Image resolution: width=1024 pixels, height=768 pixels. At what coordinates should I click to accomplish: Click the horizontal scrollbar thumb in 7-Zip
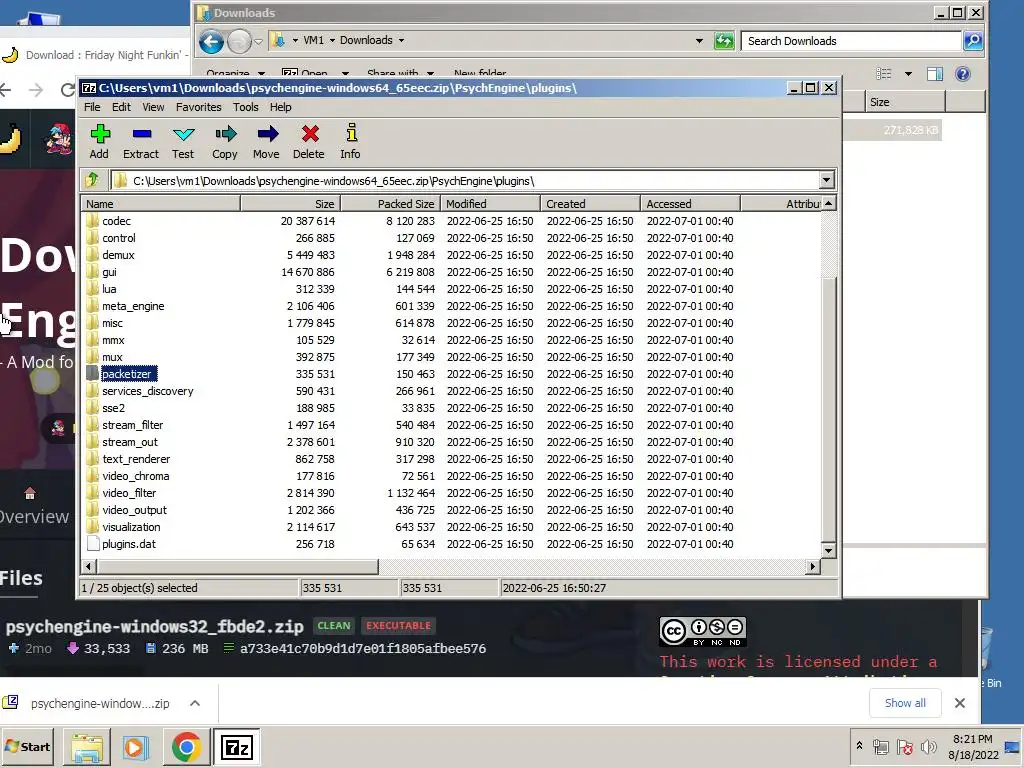point(238,566)
